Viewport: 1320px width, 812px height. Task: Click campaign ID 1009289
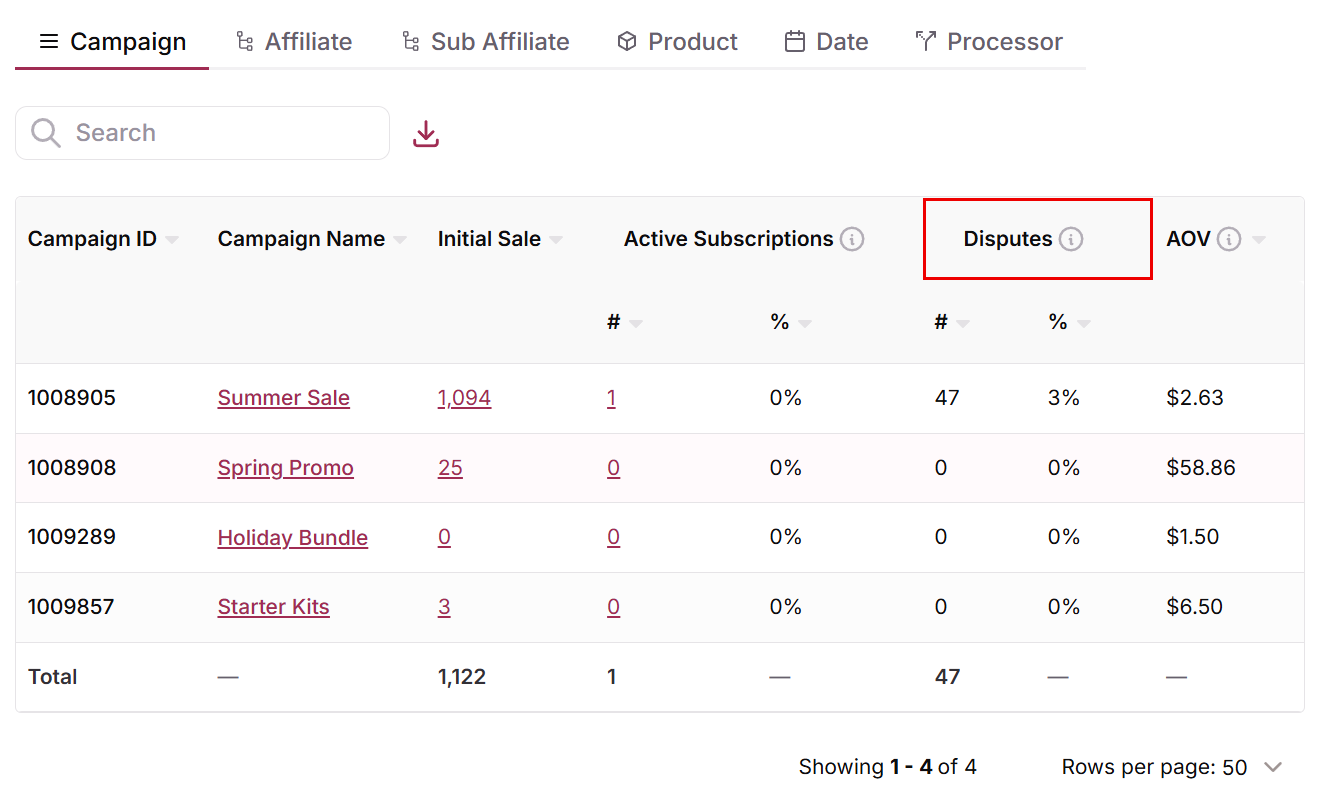pyautogui.click(x=72, y=537)
